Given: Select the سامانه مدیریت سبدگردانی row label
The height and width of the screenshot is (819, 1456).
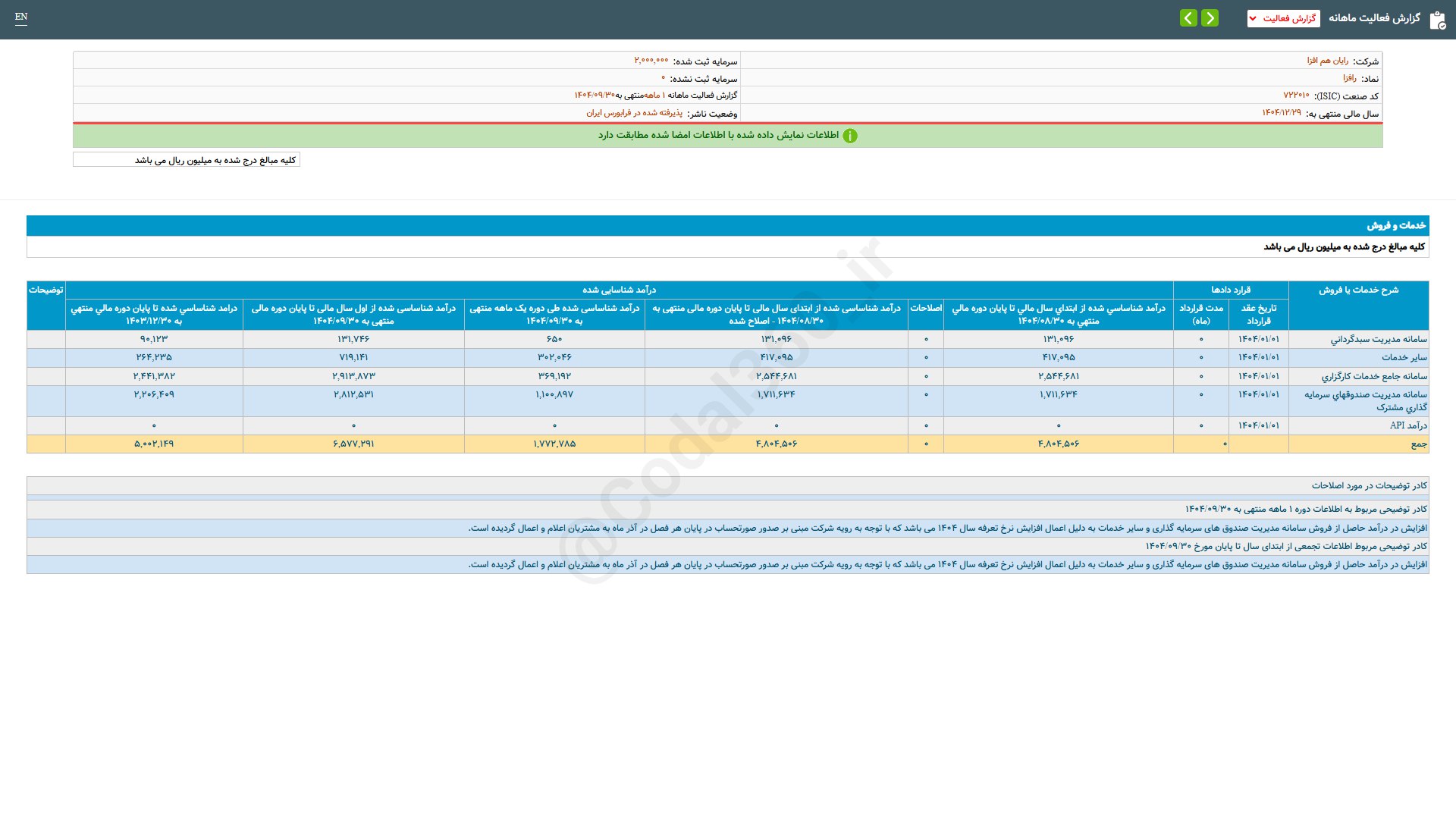Looking at the screenshot, I should tap(1378, 339).
